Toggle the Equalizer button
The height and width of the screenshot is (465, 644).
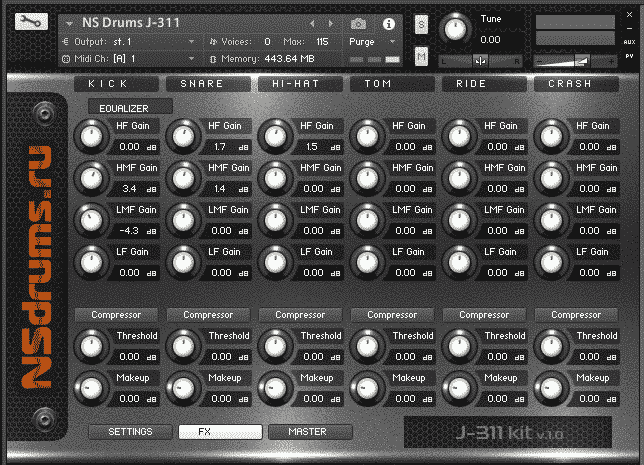(x=130, y=107)
